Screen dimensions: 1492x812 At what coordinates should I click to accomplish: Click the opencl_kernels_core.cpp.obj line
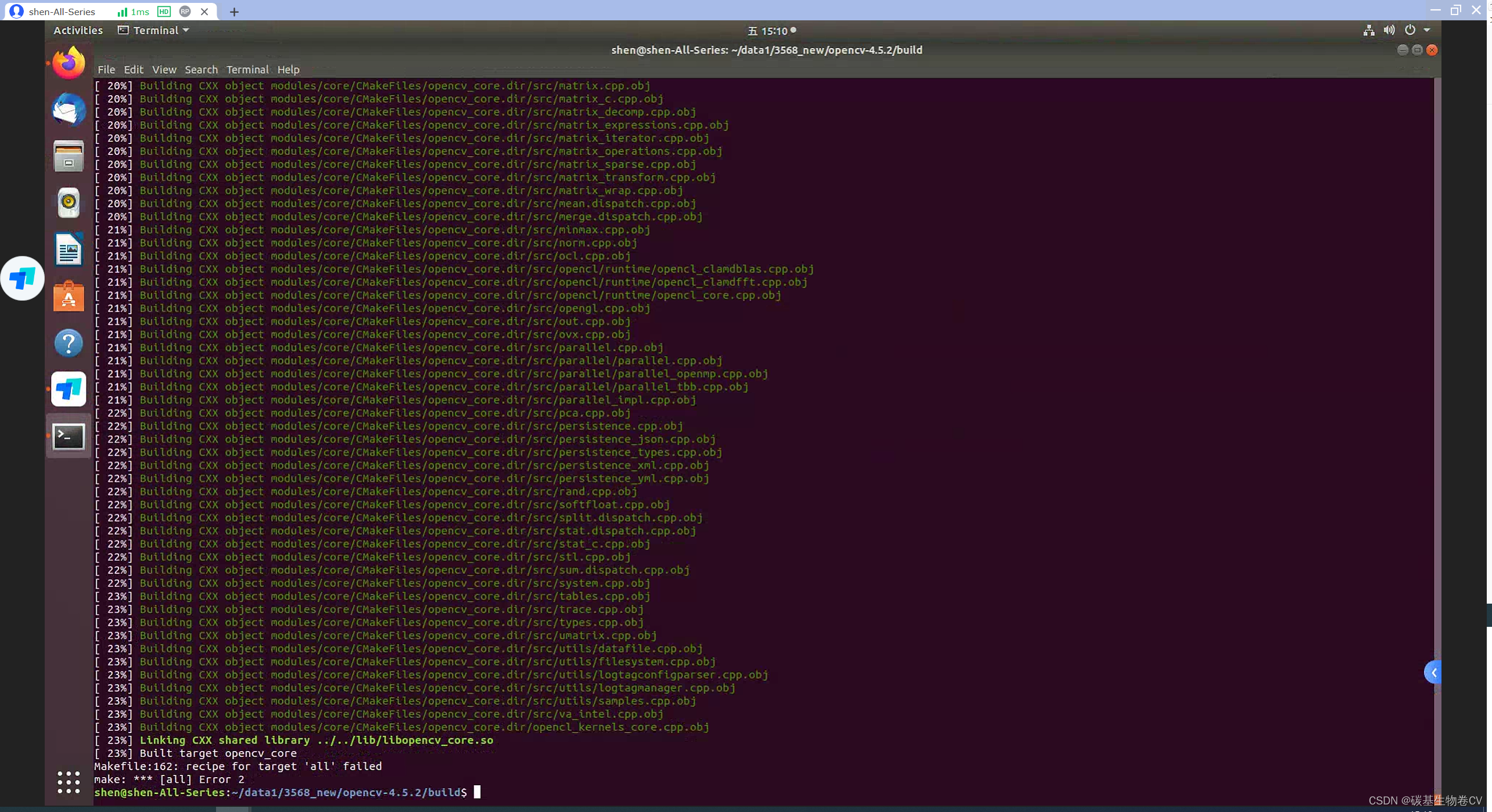(402, 727)
